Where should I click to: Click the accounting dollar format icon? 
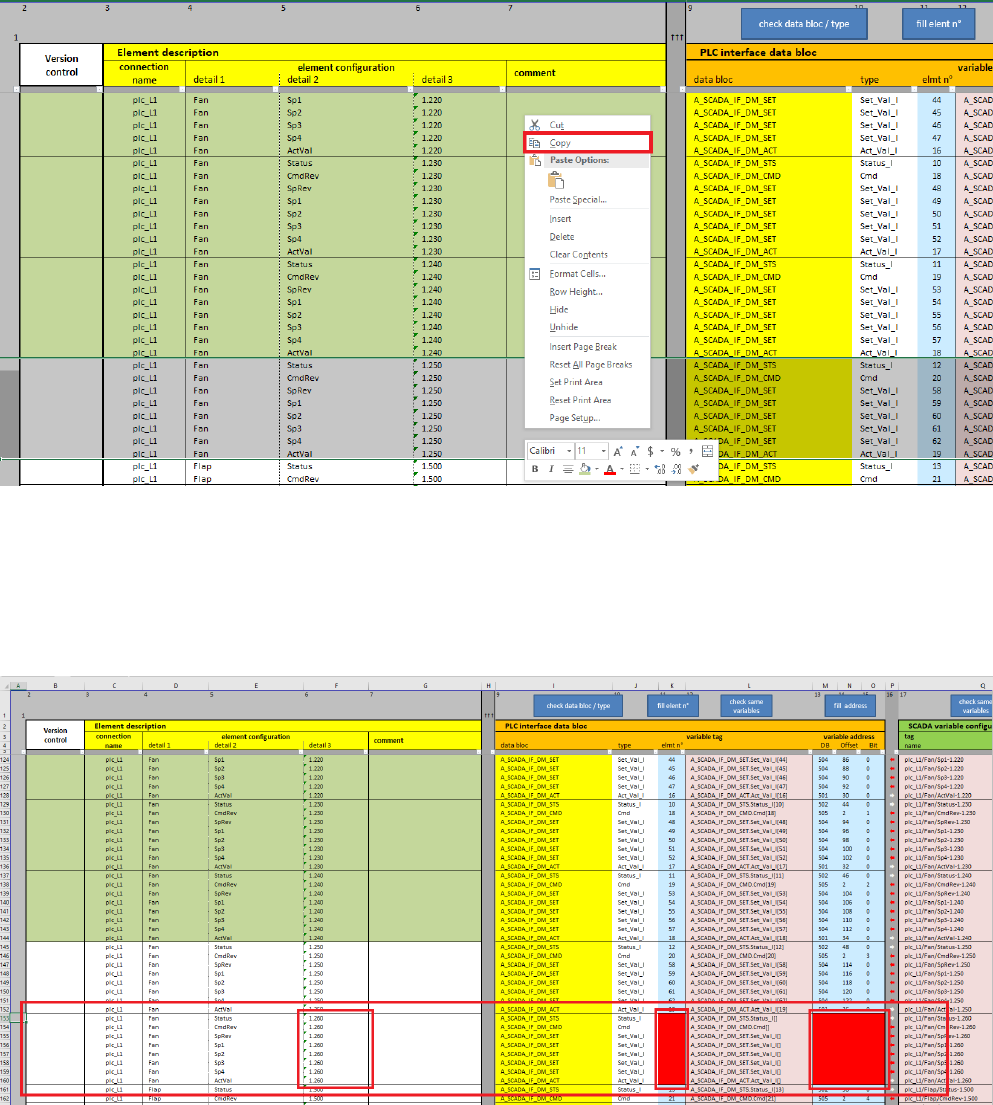pyautogui.click(x=650, y=451)
